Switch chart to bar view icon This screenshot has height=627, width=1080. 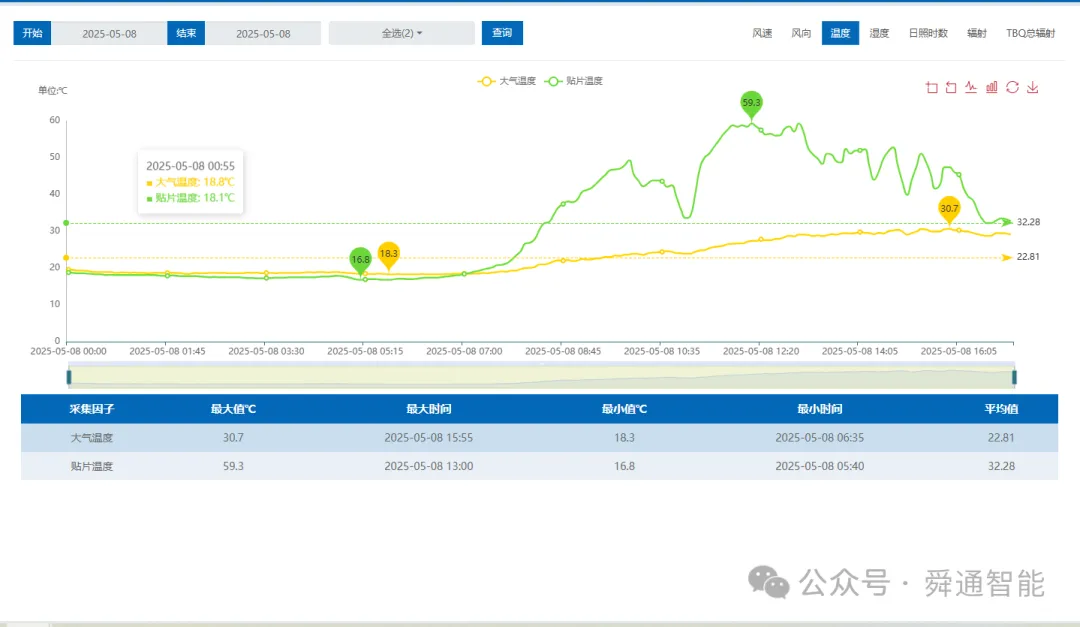pos(992,88)
